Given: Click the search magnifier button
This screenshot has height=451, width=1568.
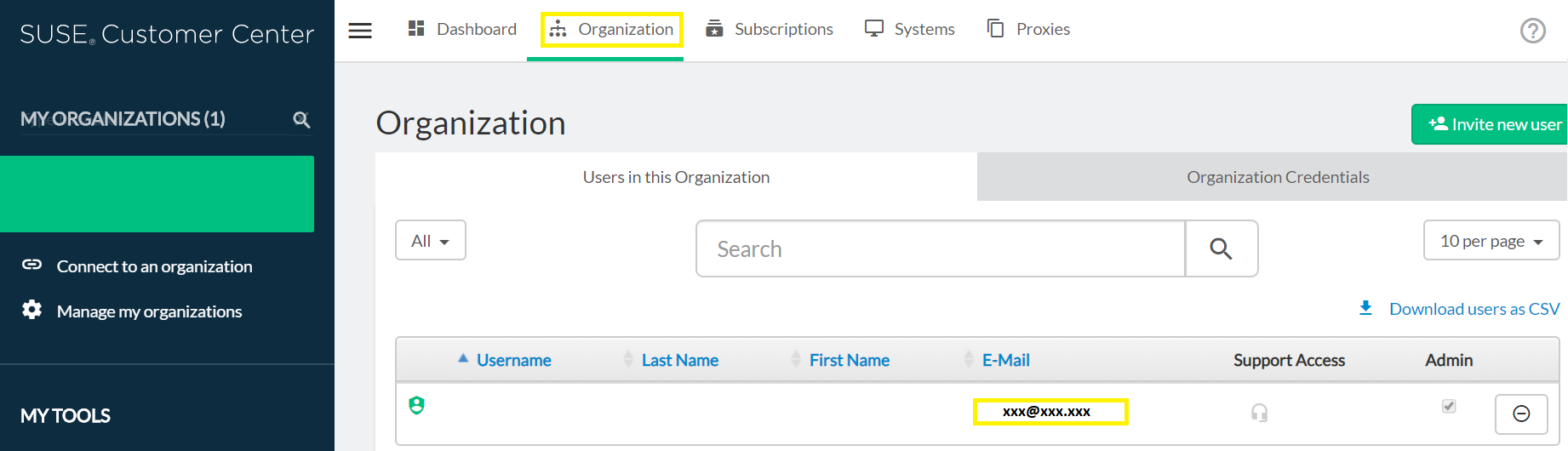Looking at the screenshot, I should (1222, 248).
